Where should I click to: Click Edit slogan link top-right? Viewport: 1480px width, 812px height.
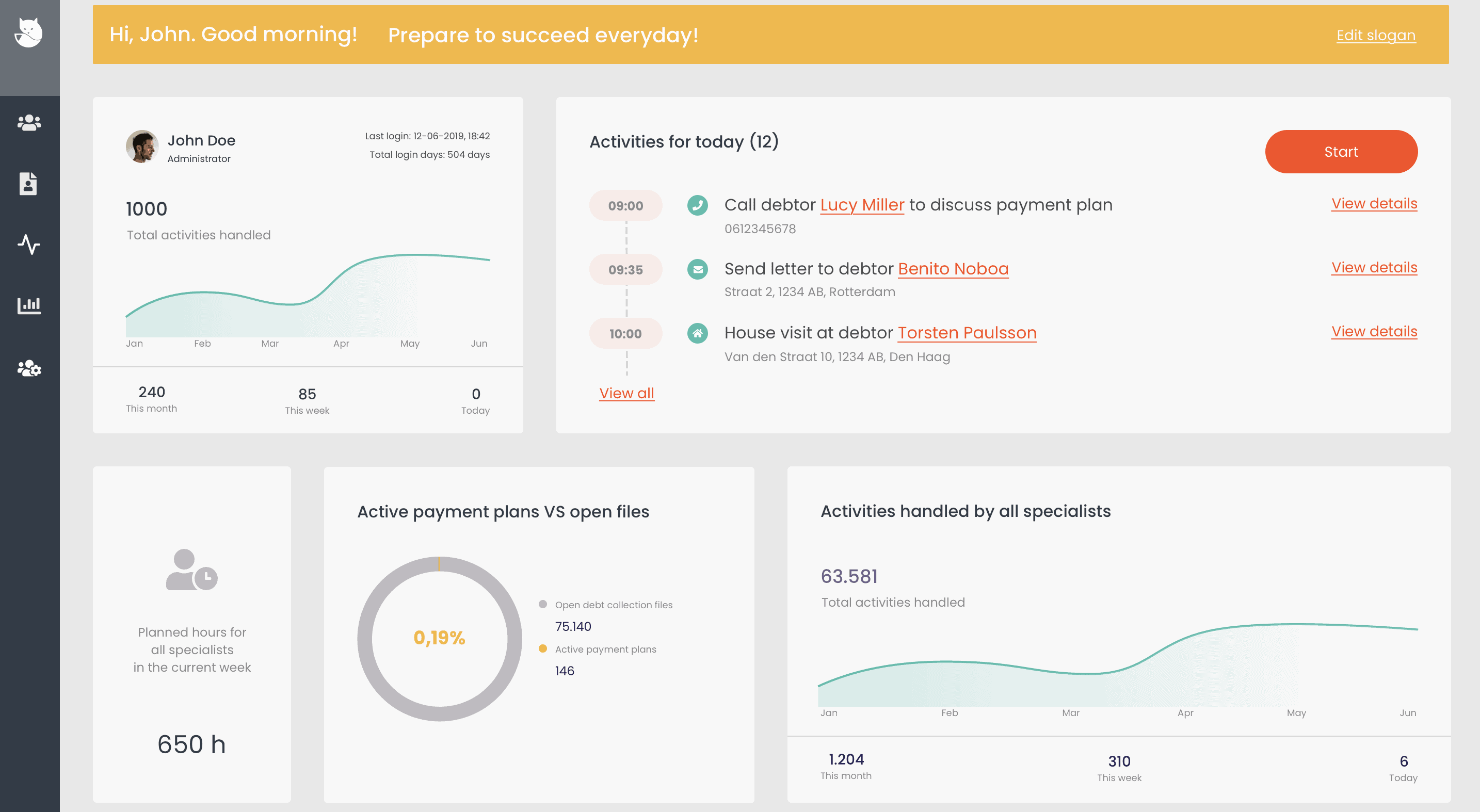tap(1375, 35)
